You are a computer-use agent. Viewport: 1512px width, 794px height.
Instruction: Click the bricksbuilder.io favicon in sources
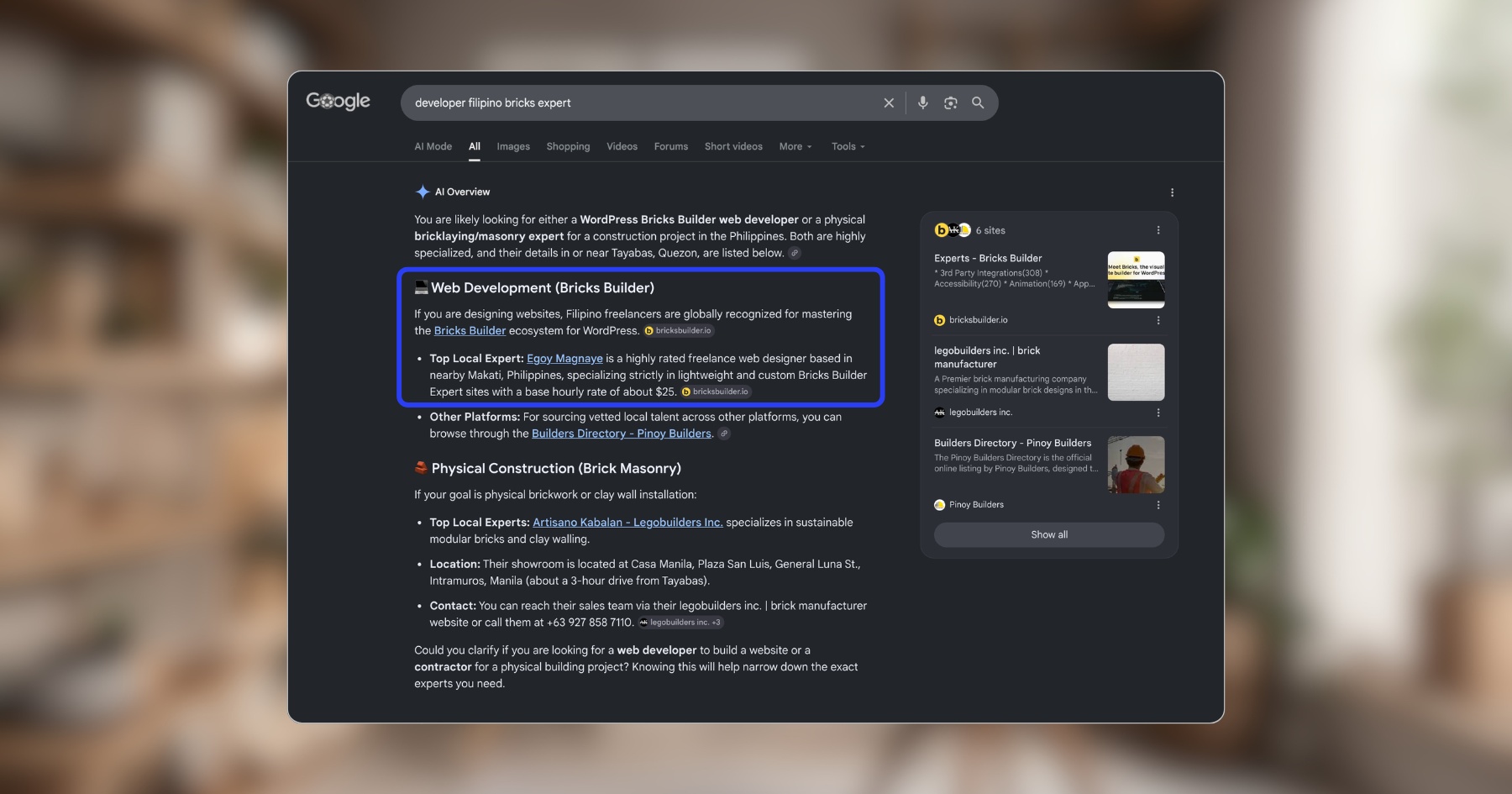pyautogui.click(x=940, y=320)
